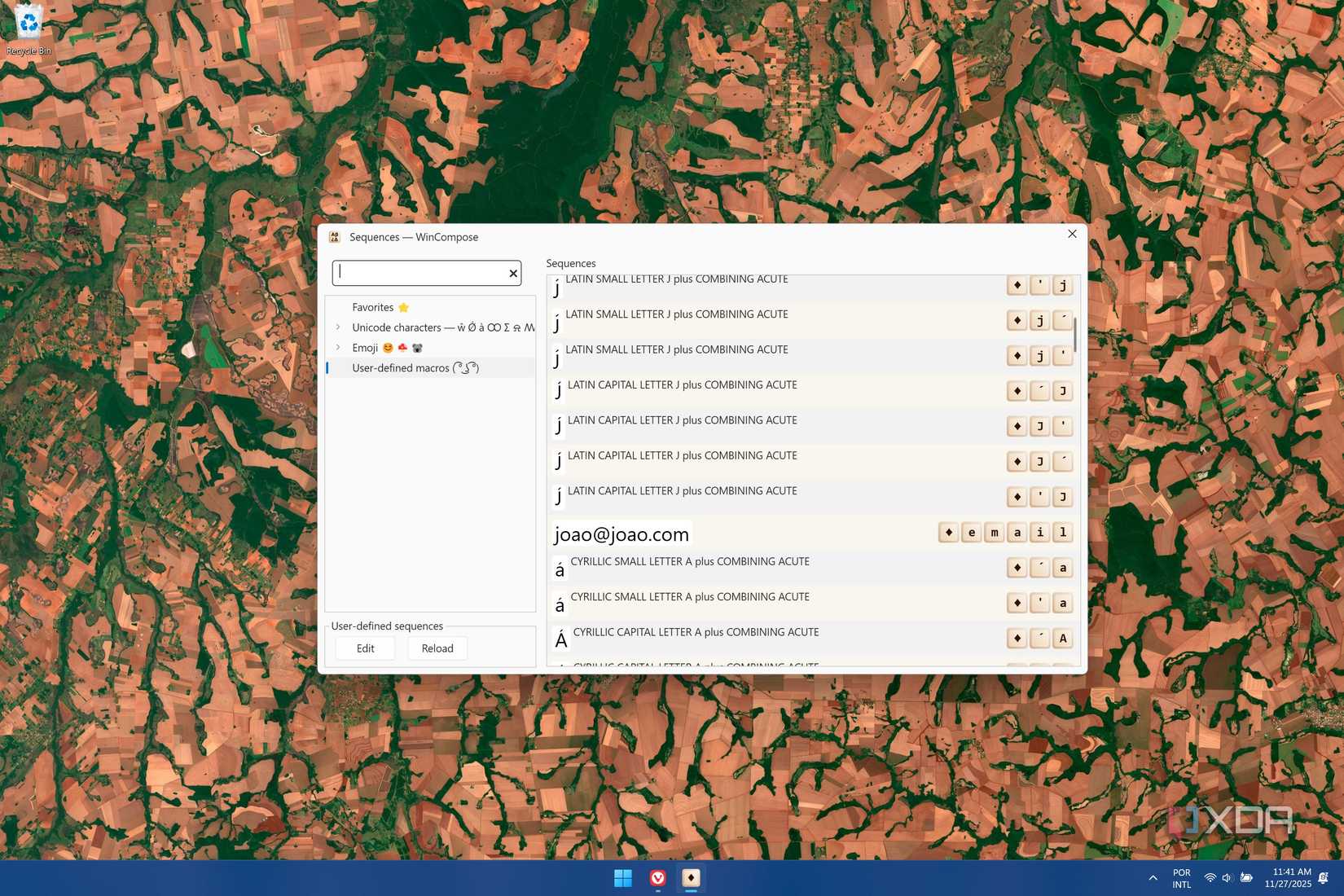Open Vivaldi browser from the taskbar

tap(657, 877)
